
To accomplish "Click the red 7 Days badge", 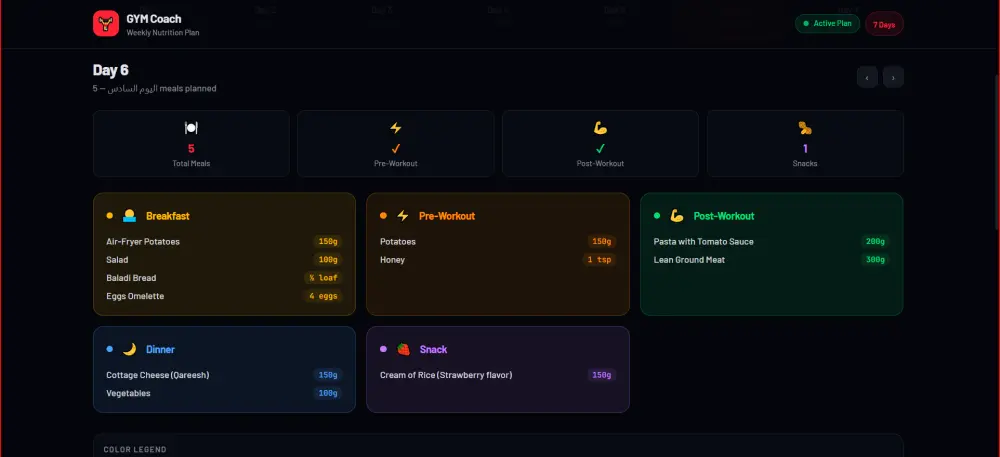I will tap(884, 24).
